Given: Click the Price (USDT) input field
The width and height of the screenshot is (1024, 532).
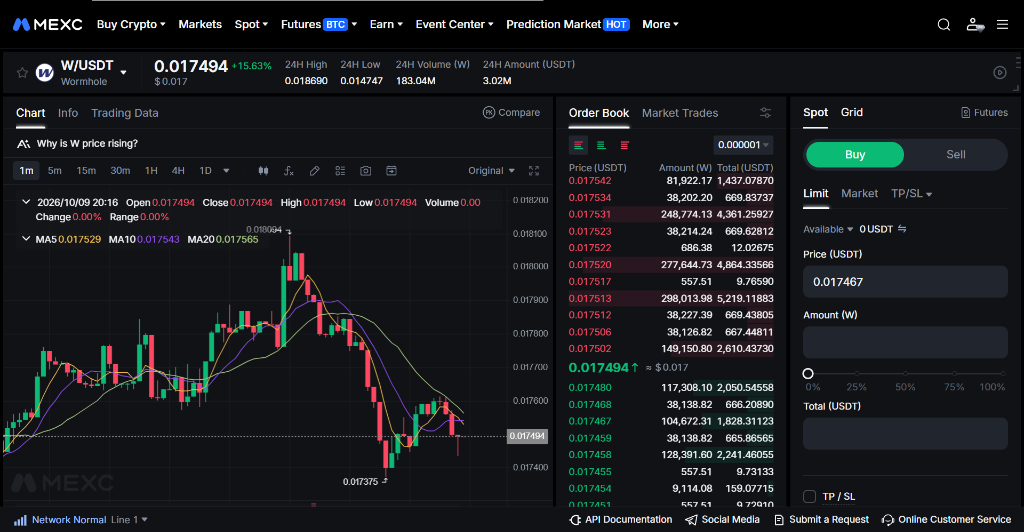Looking at the screenshot, I should 905,282.
